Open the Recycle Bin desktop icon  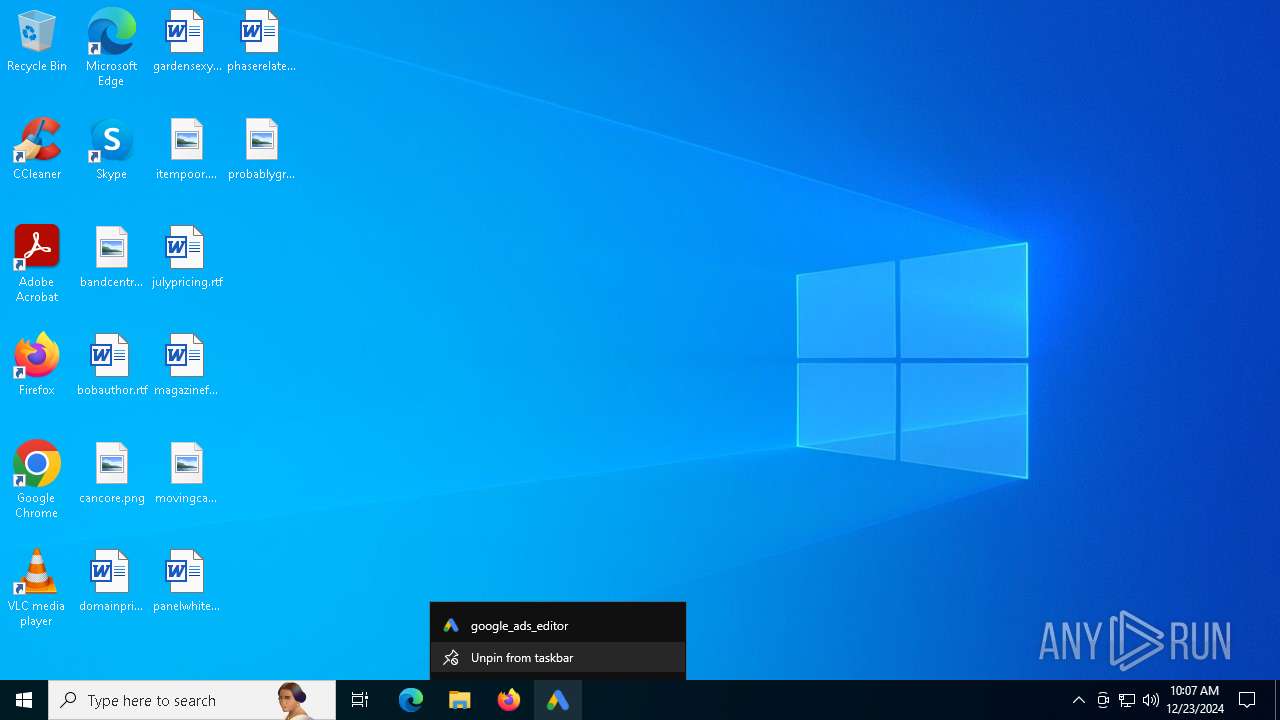click(37, 42)
